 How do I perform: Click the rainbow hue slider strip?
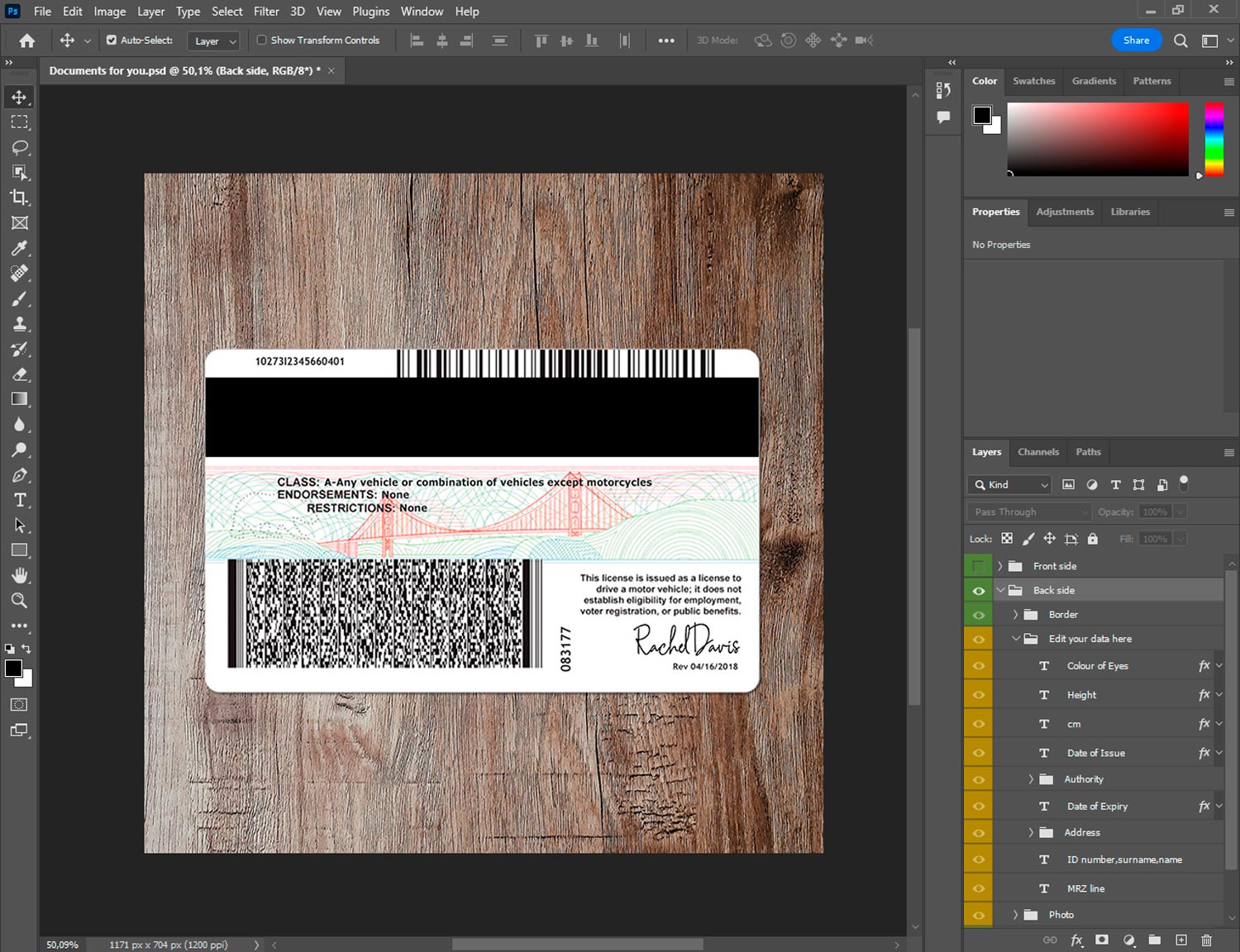(1214, 139)
